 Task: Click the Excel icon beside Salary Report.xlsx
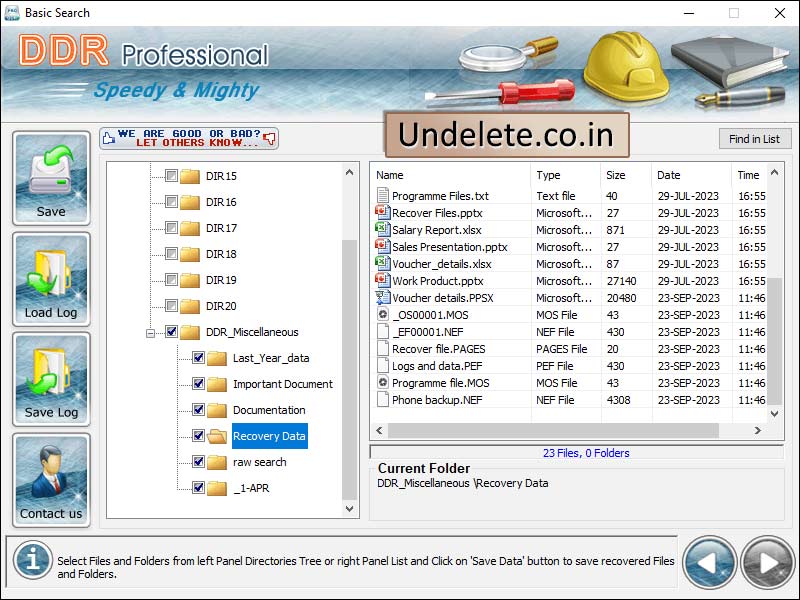tap(384, 230)
